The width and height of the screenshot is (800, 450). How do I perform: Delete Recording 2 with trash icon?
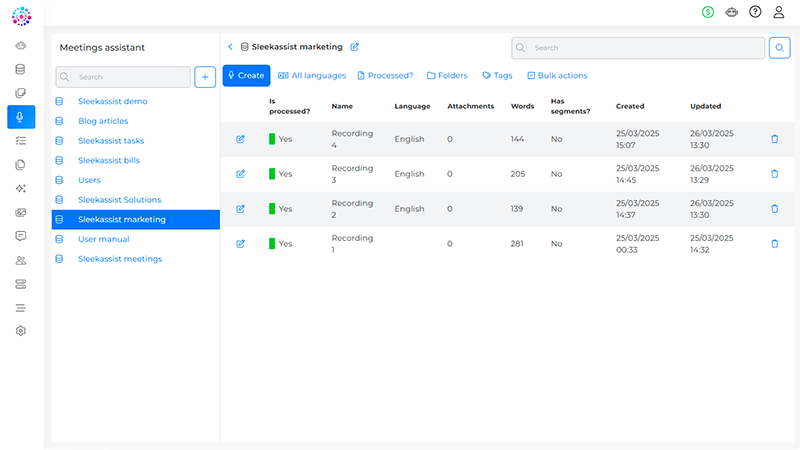(774, 209)
